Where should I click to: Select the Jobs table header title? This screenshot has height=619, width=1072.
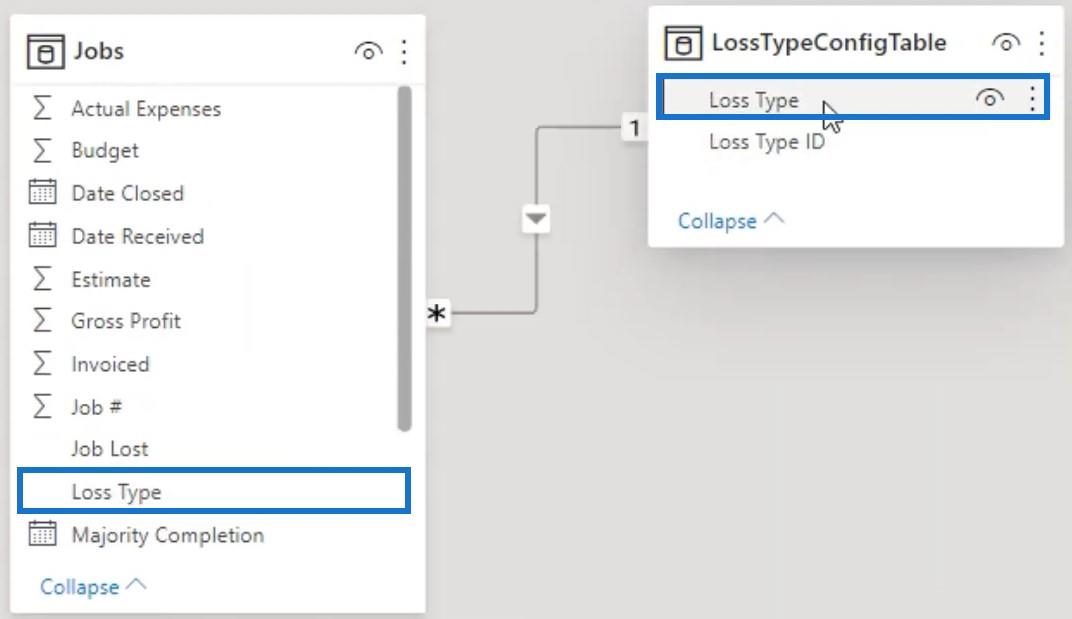[x=99, y=51]
